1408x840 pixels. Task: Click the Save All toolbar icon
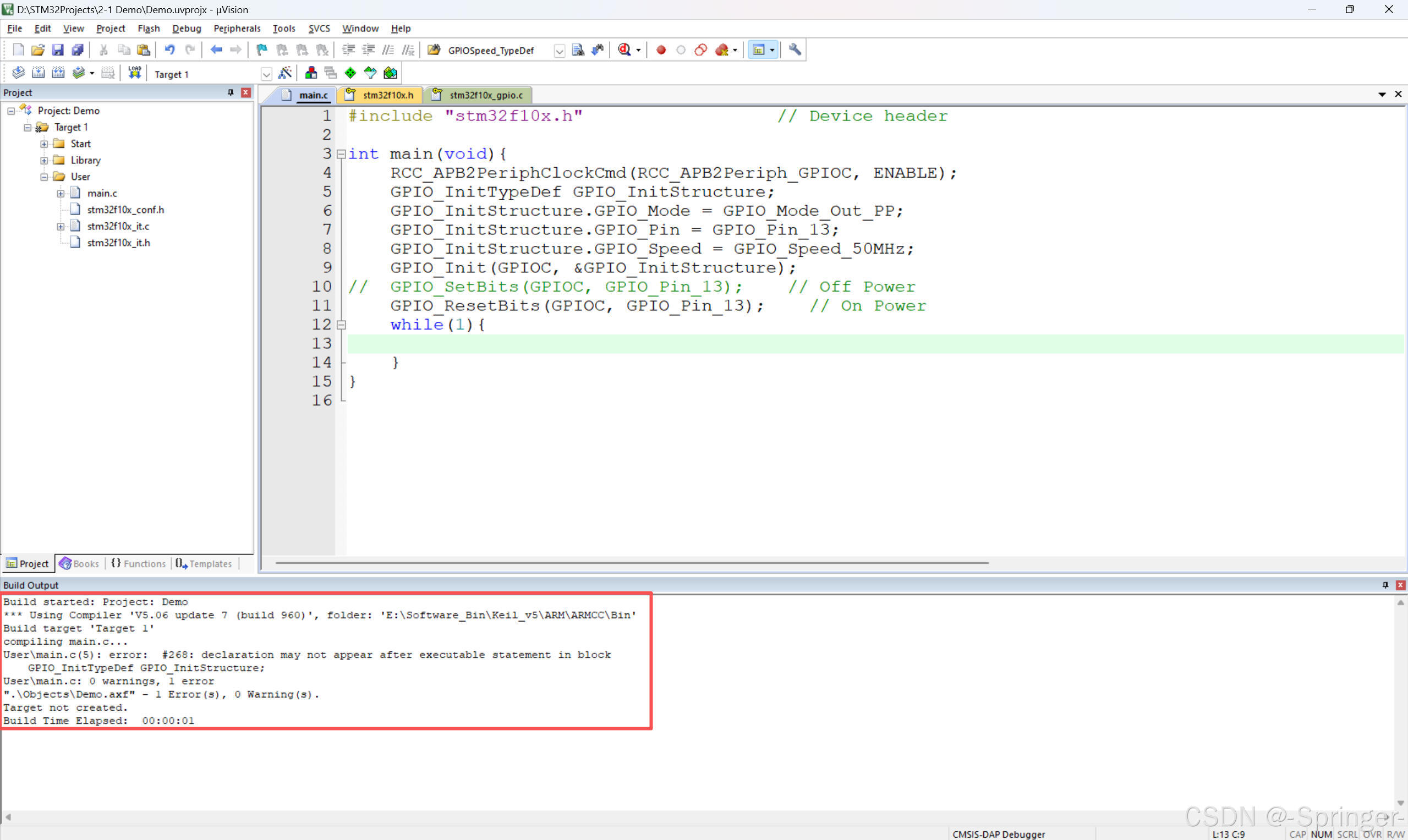tap(78, 50)
